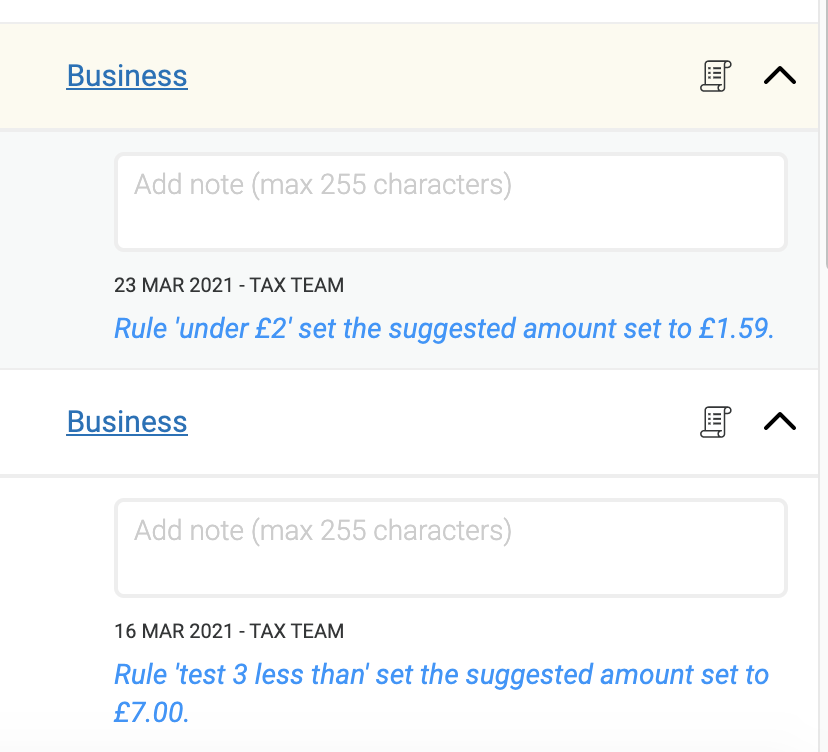Open the notes icon in the second Business row
This screenshot has height=752, width=828.
715,422
